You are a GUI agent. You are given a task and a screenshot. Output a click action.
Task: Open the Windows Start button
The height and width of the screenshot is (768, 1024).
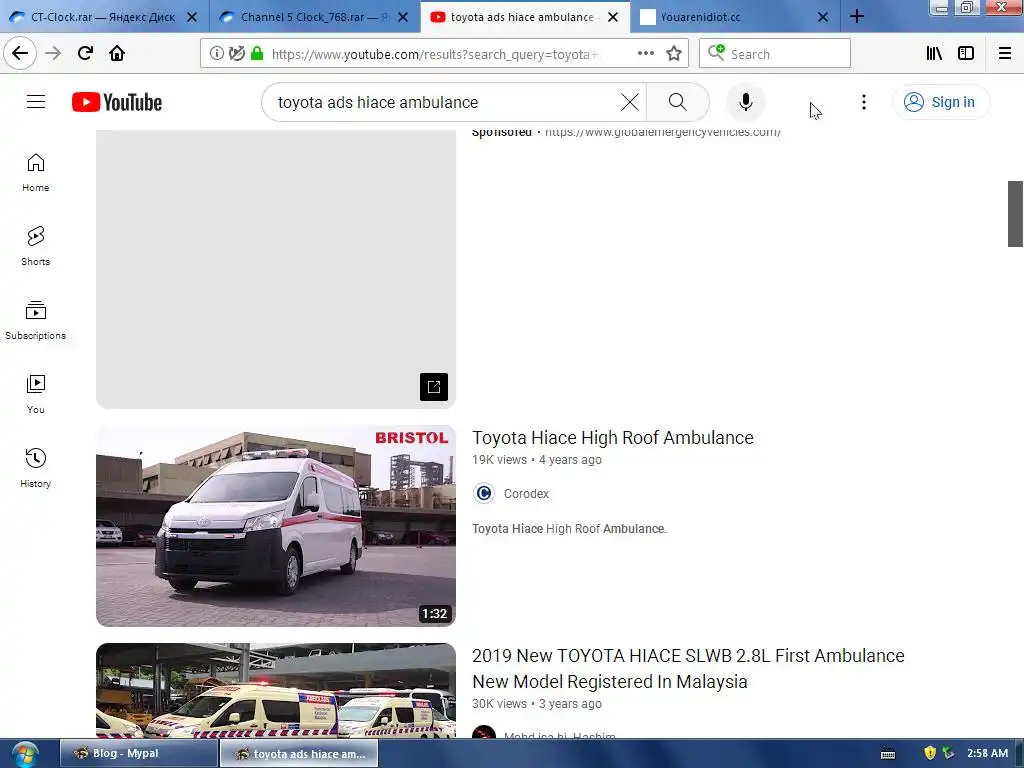25,754
